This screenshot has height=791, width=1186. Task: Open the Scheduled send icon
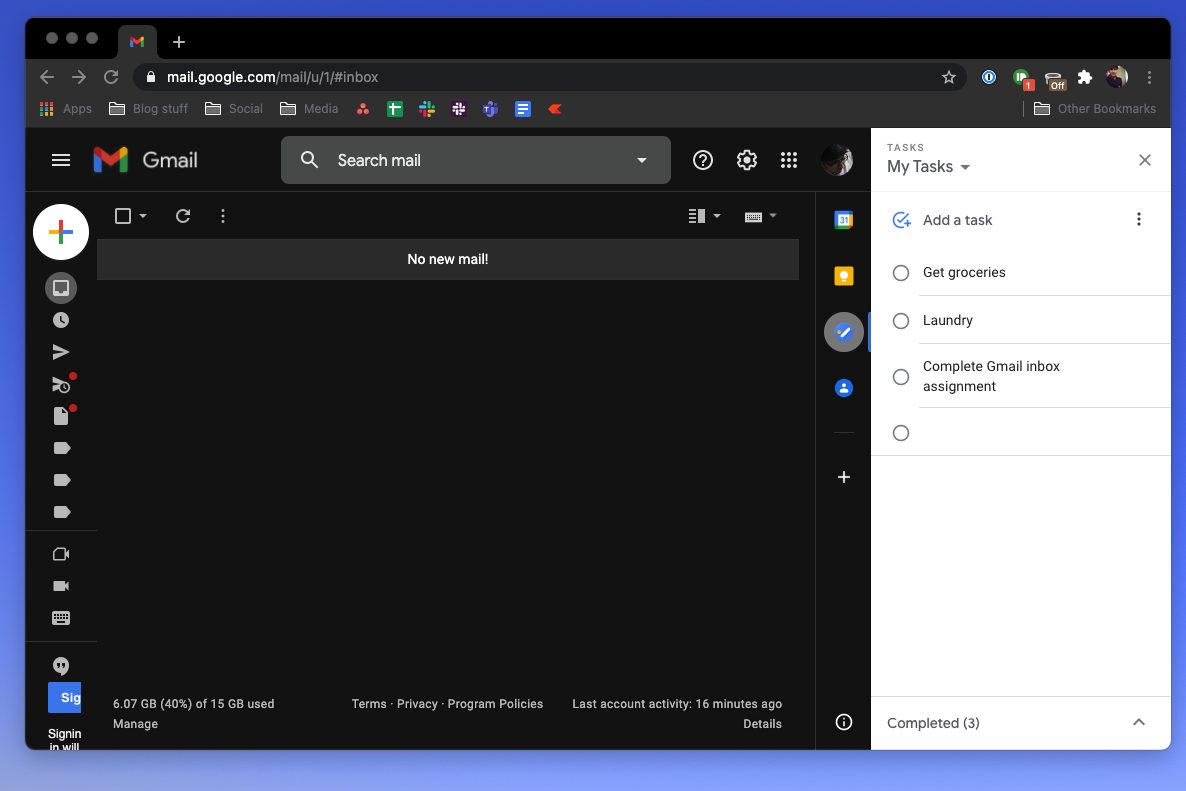62,384
